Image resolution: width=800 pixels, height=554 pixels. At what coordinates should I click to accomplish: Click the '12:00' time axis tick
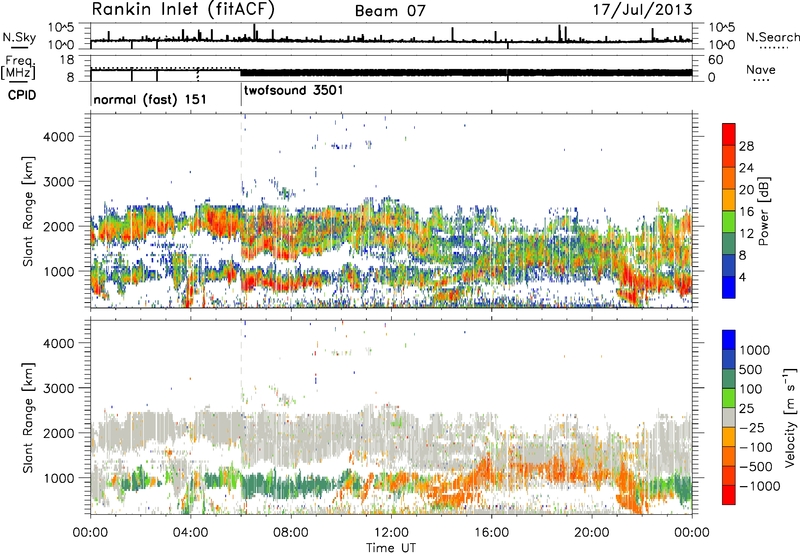click(391, 533)
